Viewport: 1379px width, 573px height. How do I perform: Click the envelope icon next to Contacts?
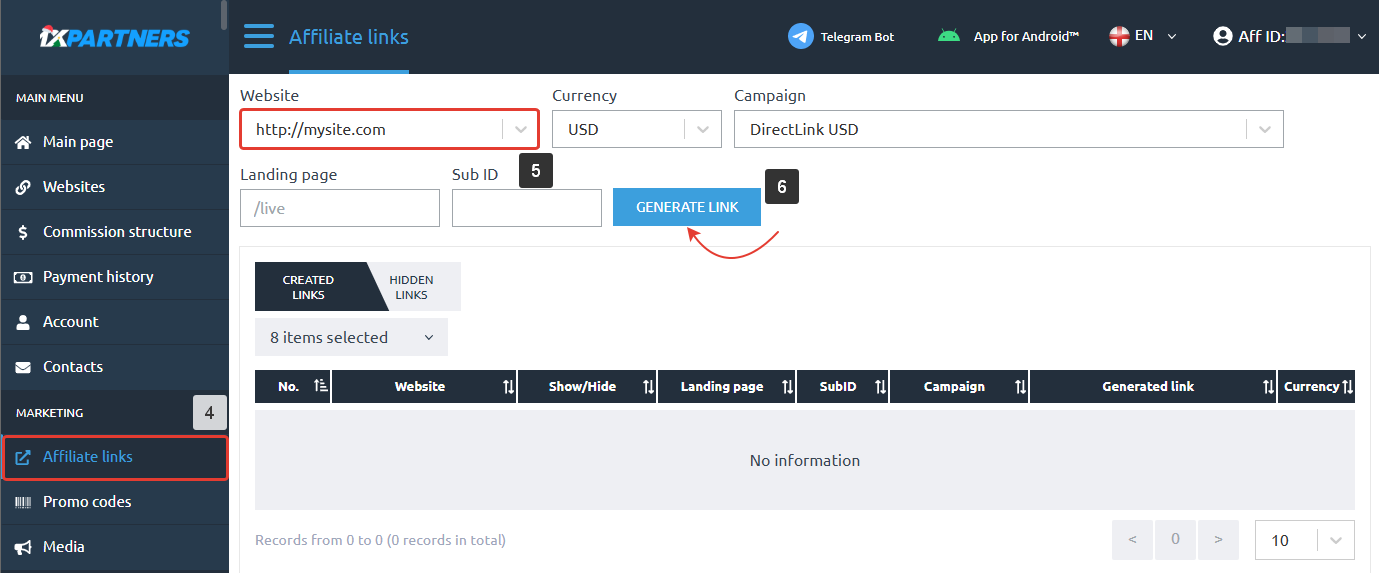pos(23,367)
